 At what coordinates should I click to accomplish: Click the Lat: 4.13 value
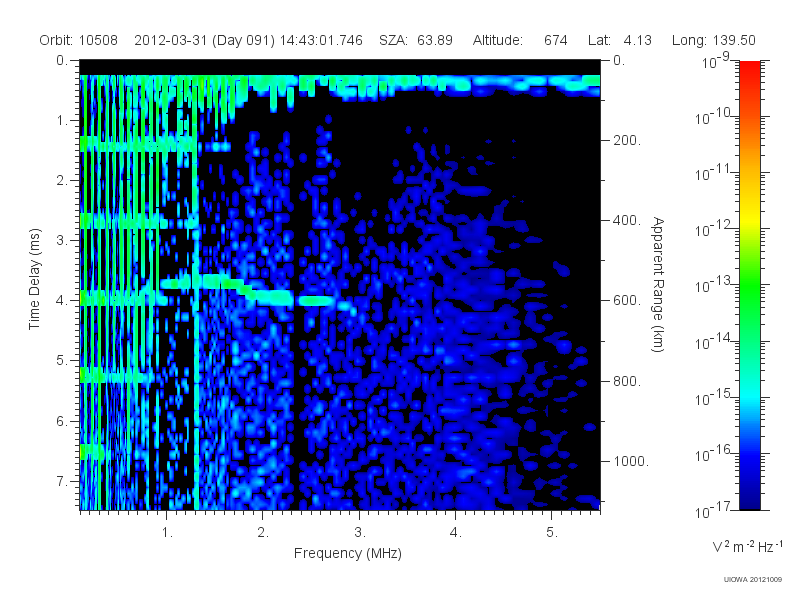pyautogui.click(x=619, y=40)
